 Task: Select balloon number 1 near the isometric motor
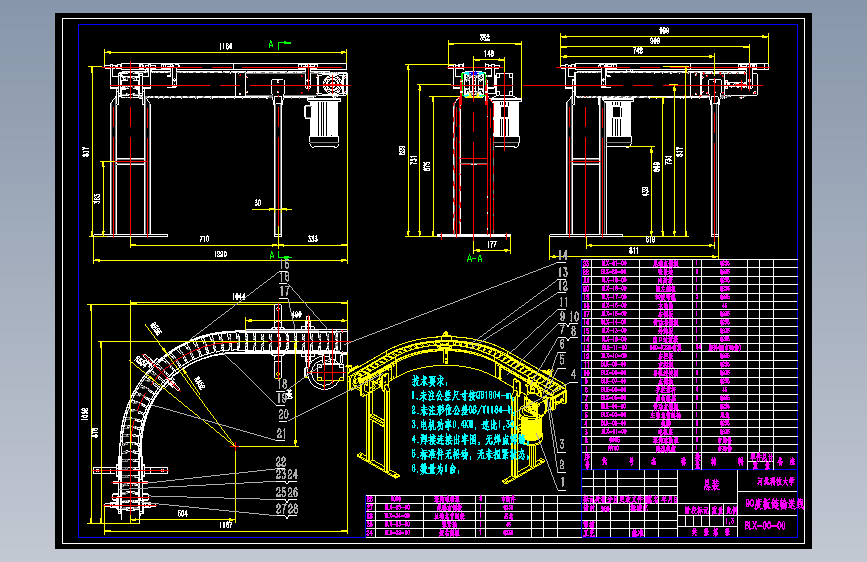point(562,482)
